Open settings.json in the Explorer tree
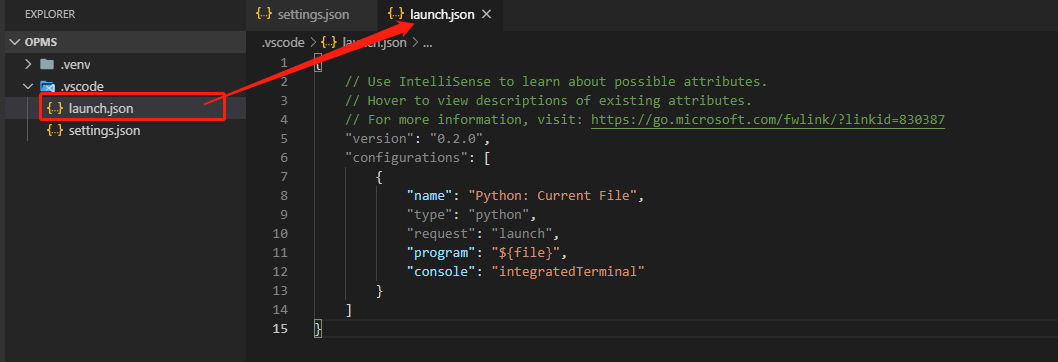 (126, 130)
